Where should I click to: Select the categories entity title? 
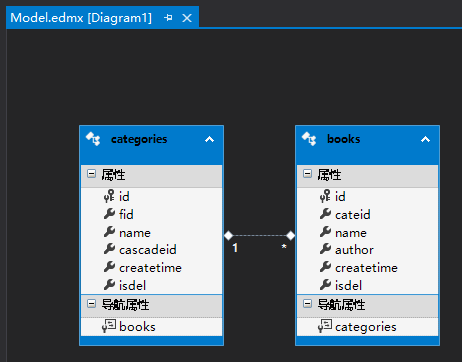pos(139,139)
